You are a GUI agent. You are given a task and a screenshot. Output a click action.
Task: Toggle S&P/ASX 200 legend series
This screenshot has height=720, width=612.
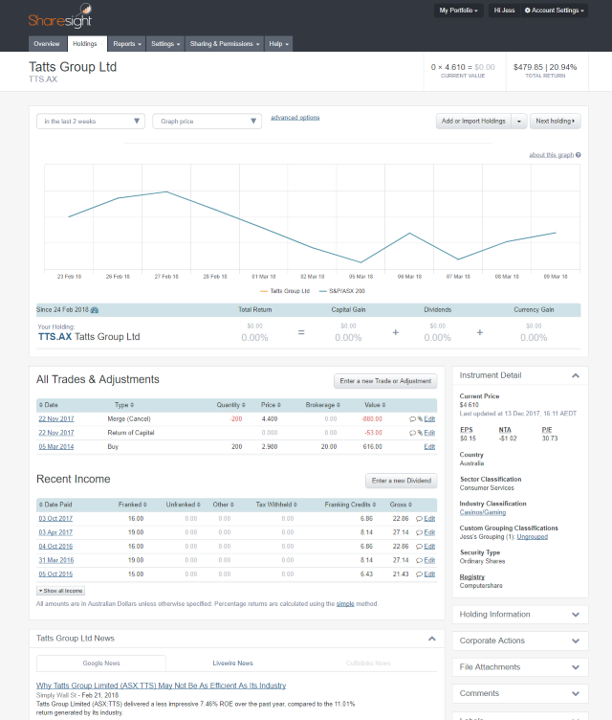pos(342,291)
